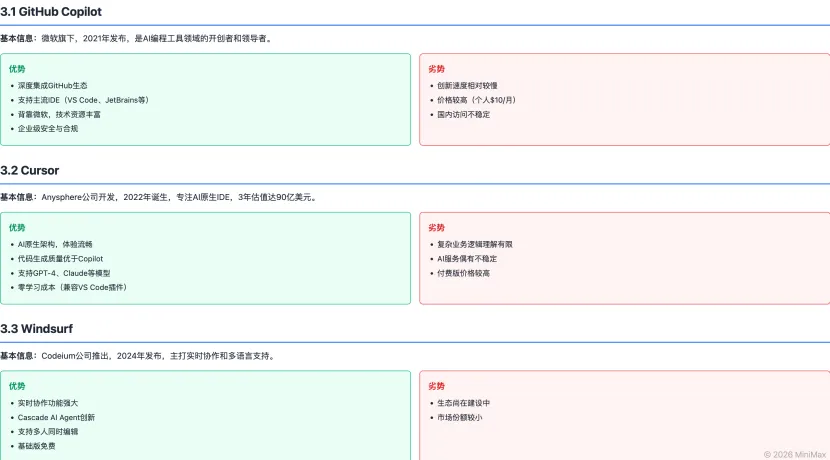Image resolution: width=830 pixels, height=460 pixels.
Task: Click bullet '支持GPT-4、Claude等模型'
Action: [x=64, y=273]
